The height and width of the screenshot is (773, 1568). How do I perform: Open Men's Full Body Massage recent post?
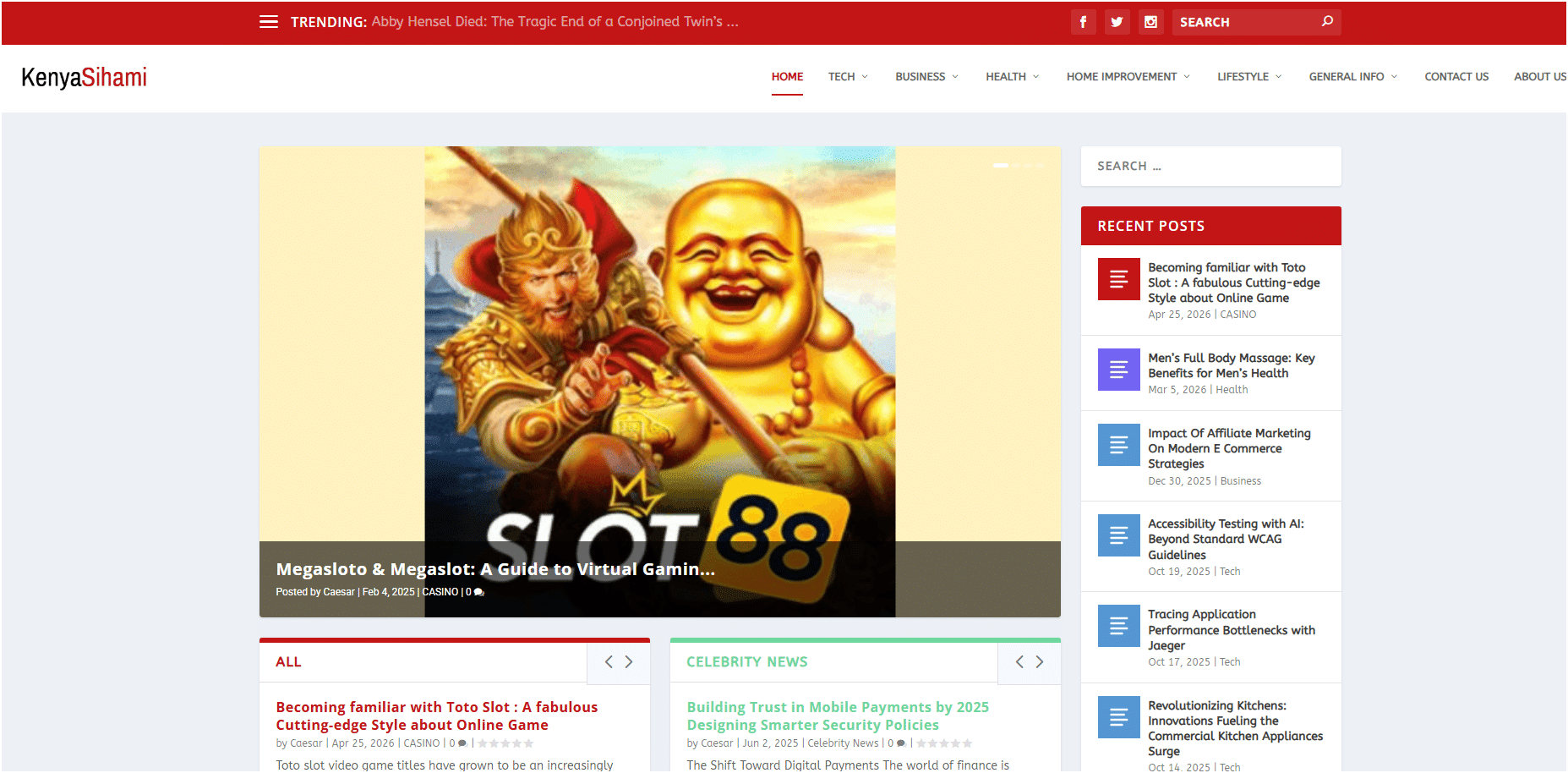pyautogui.click(x=1232, y=365)
